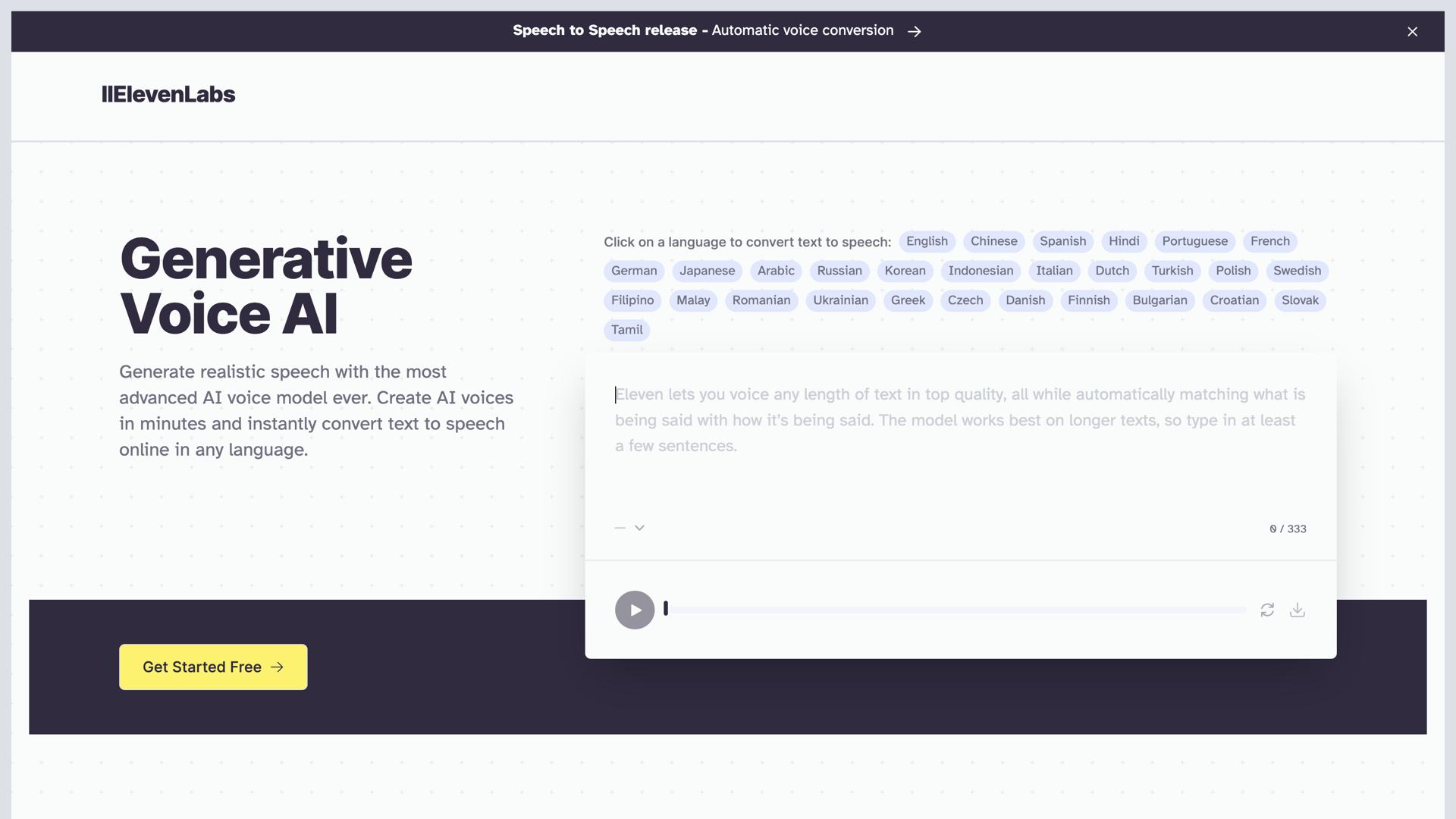
Task: Download the generated audio file
Action: [x=1298, y=610]
